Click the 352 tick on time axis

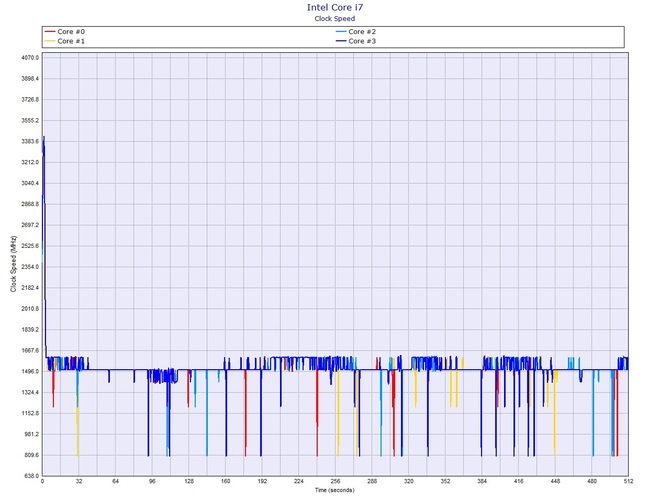click(445, 481)
